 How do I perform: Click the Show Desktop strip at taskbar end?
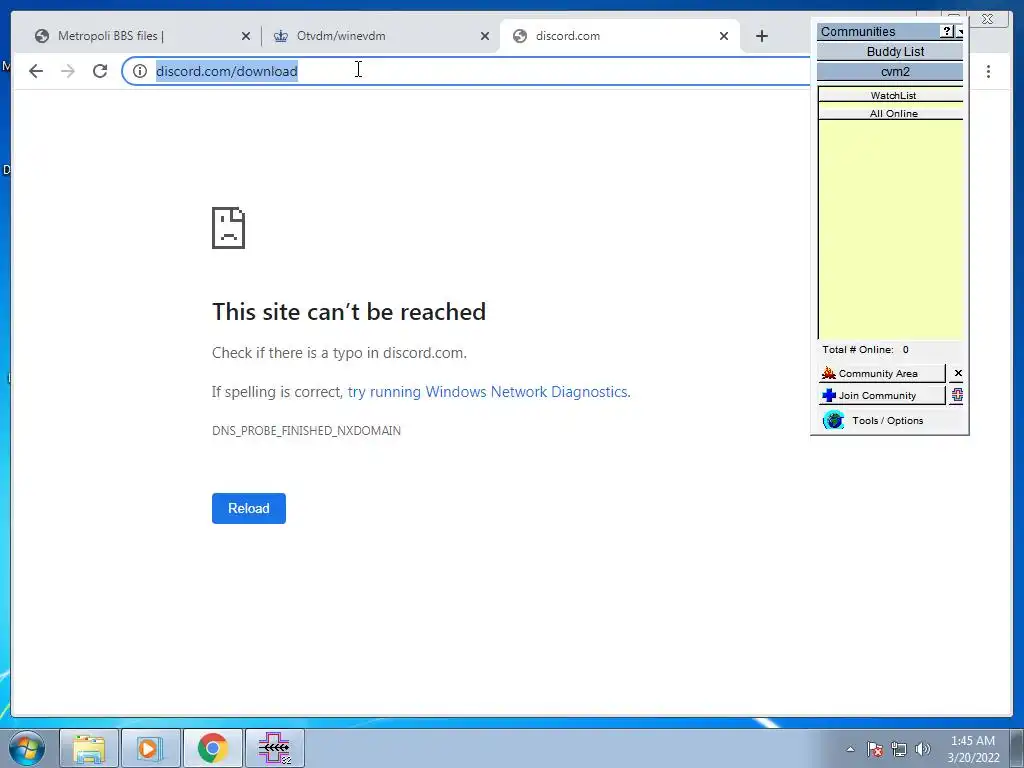click(x=1017, y=748)
